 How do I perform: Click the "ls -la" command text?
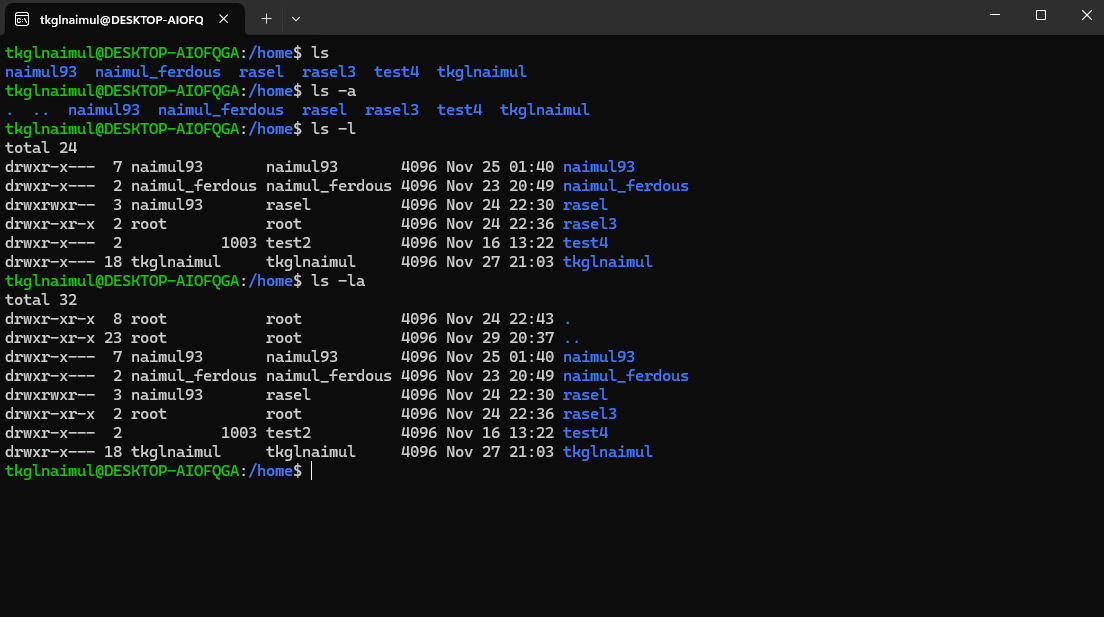coord(338,281)
